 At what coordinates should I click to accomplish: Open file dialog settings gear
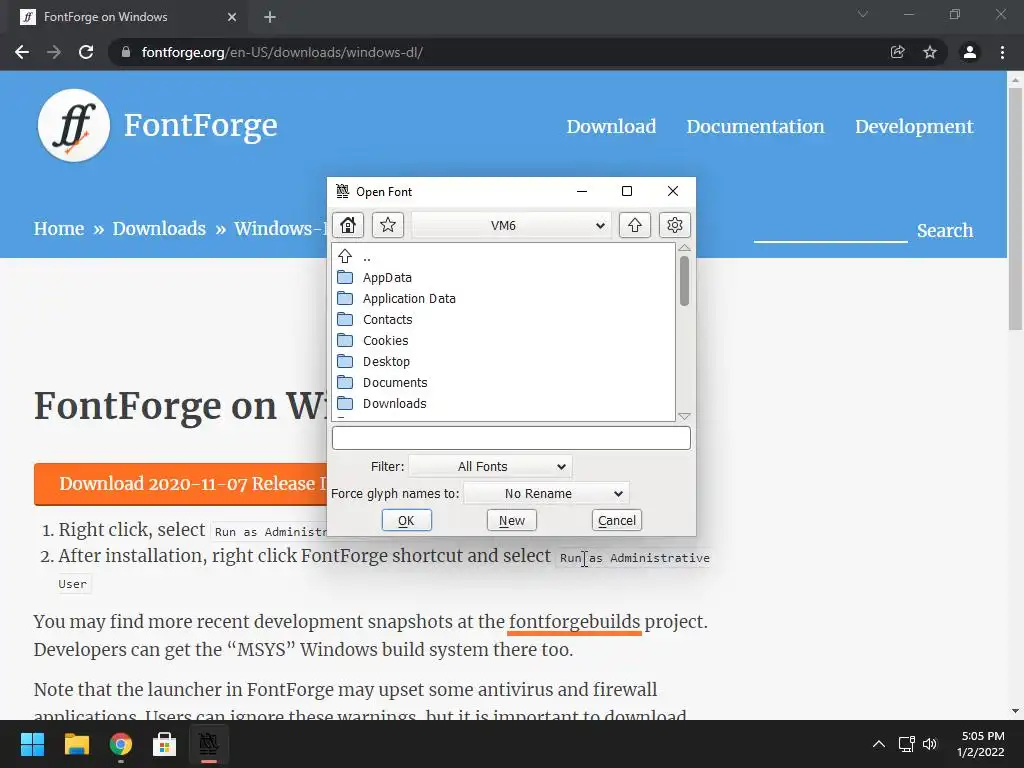click(x=675, y=225)
